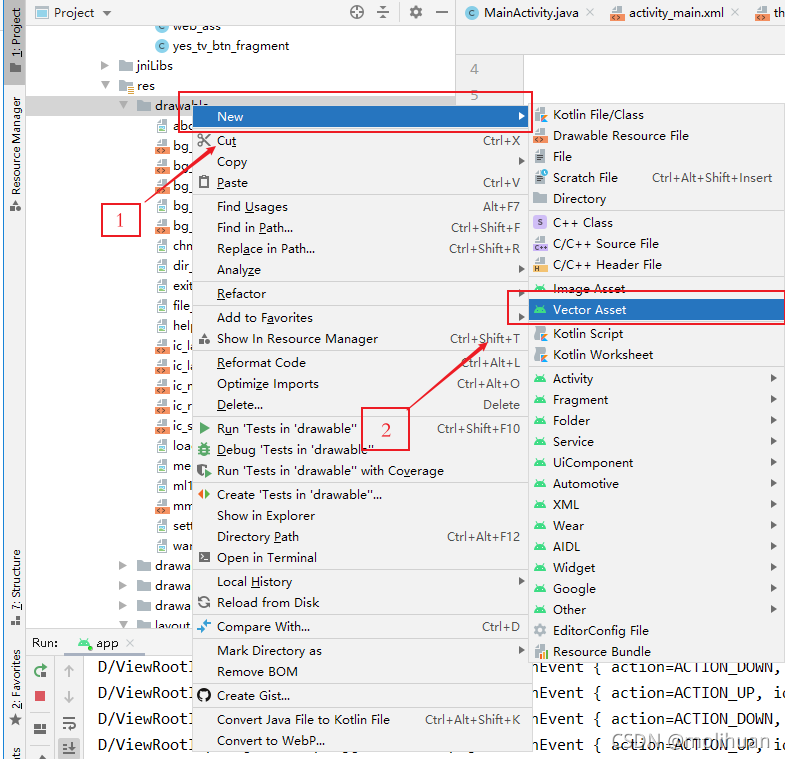Viewport: 785px width, 759px height.
Task: Open Resource Manager side tab
Action: click(16, 153)
